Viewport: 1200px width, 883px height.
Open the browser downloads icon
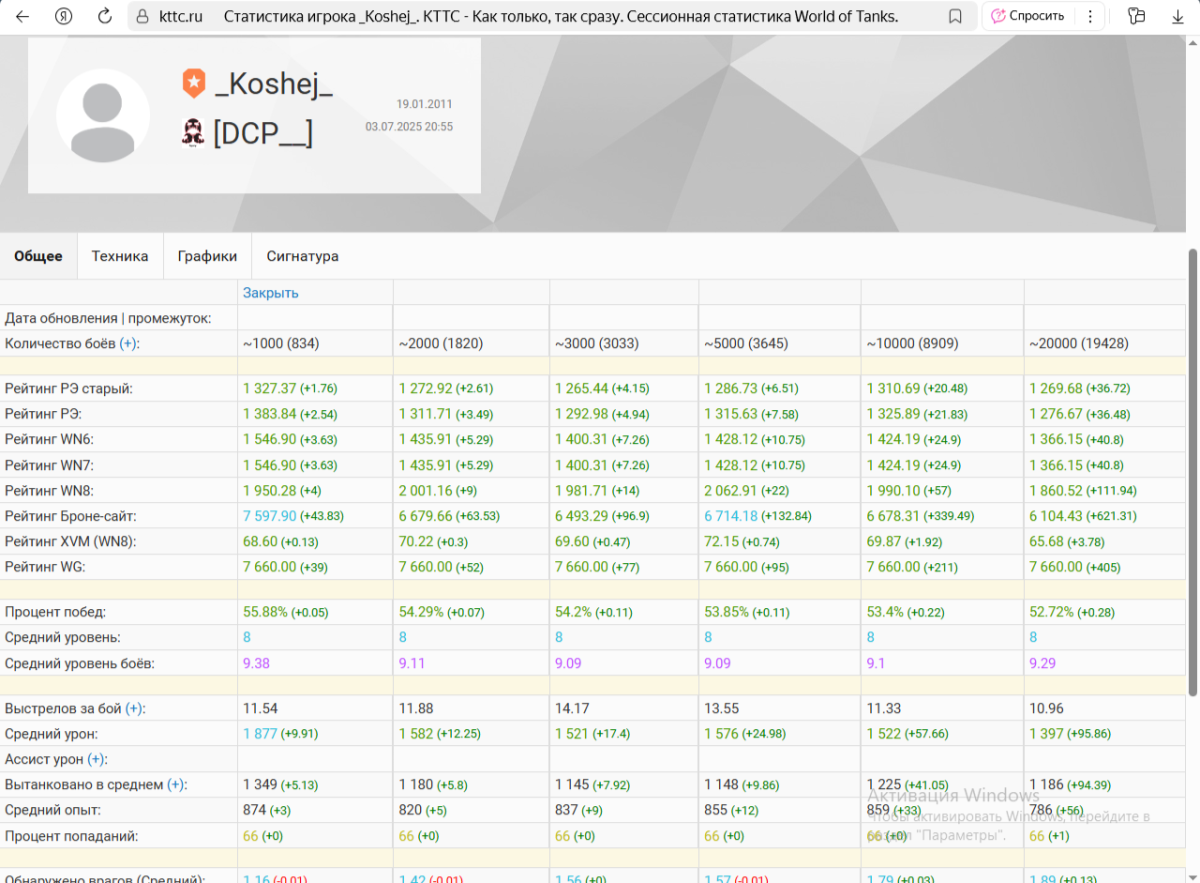click(1177, 16)
